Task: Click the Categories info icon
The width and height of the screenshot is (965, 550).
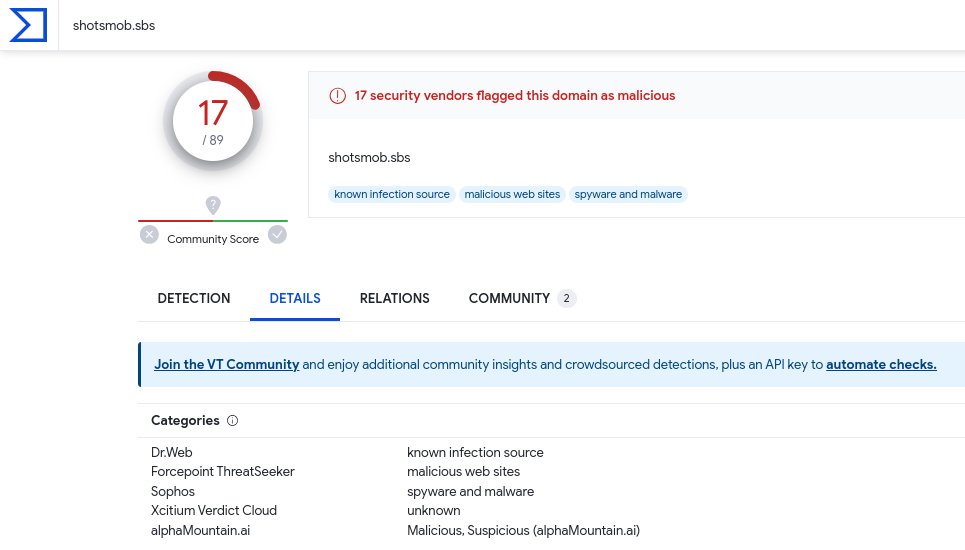Action: click(x=233, y=421)
